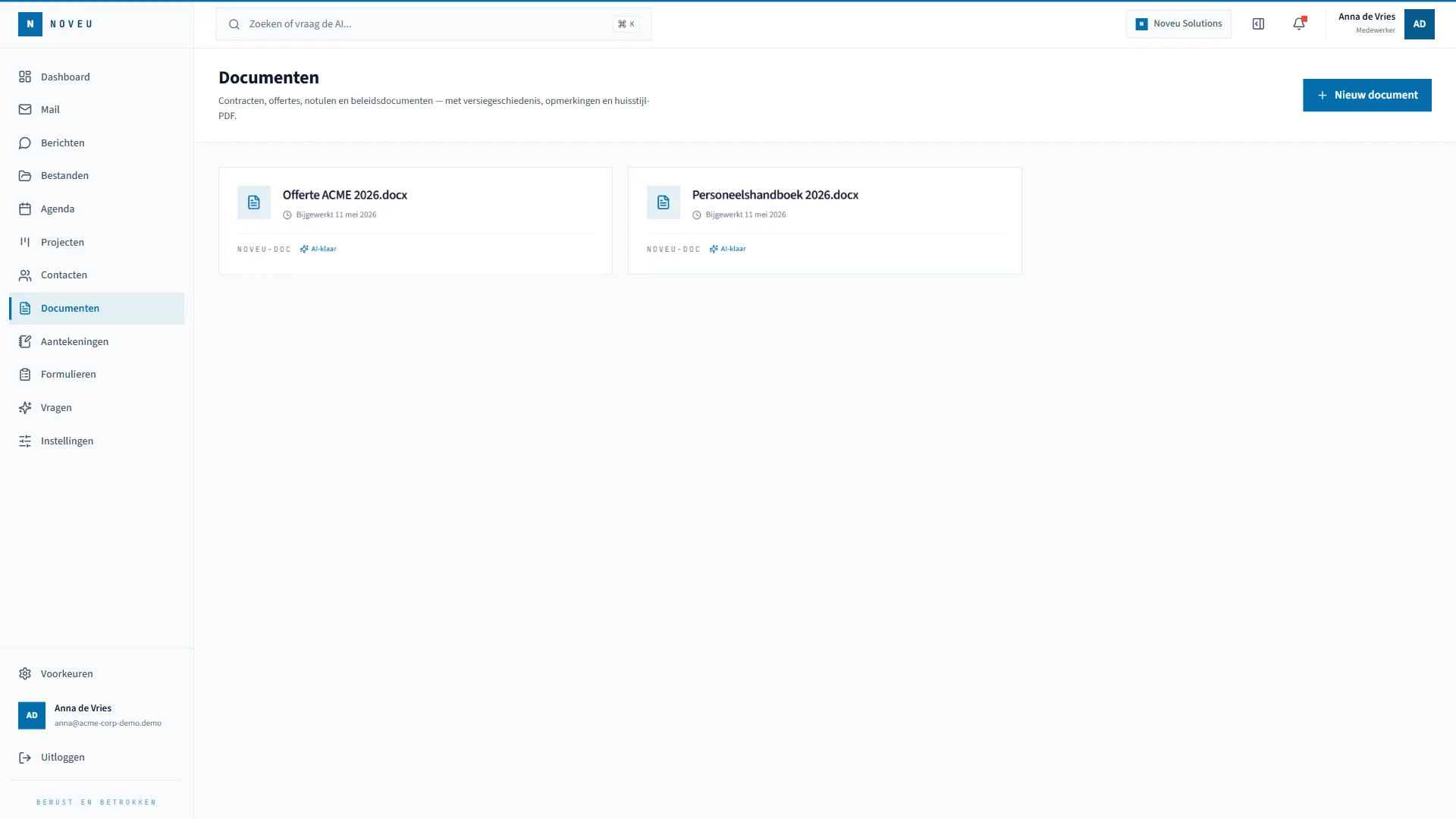Click the Contacten people icon
The width and height of the screenshot is (1456, 819).
tap(25, 275)
